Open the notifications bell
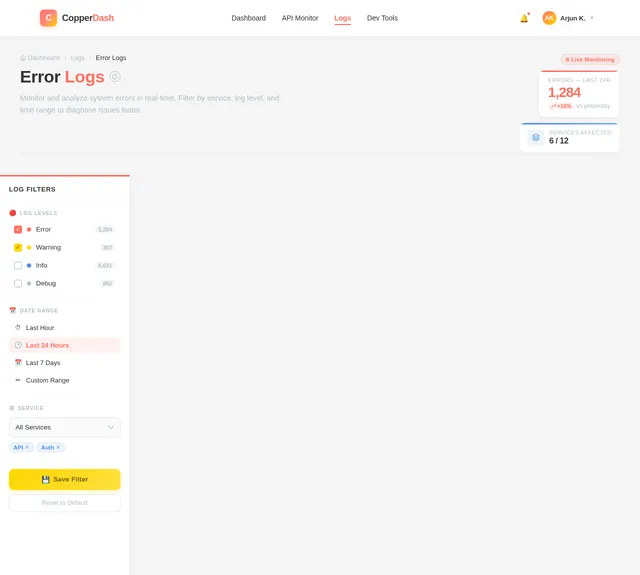640x575 pixels. (524, 18)
